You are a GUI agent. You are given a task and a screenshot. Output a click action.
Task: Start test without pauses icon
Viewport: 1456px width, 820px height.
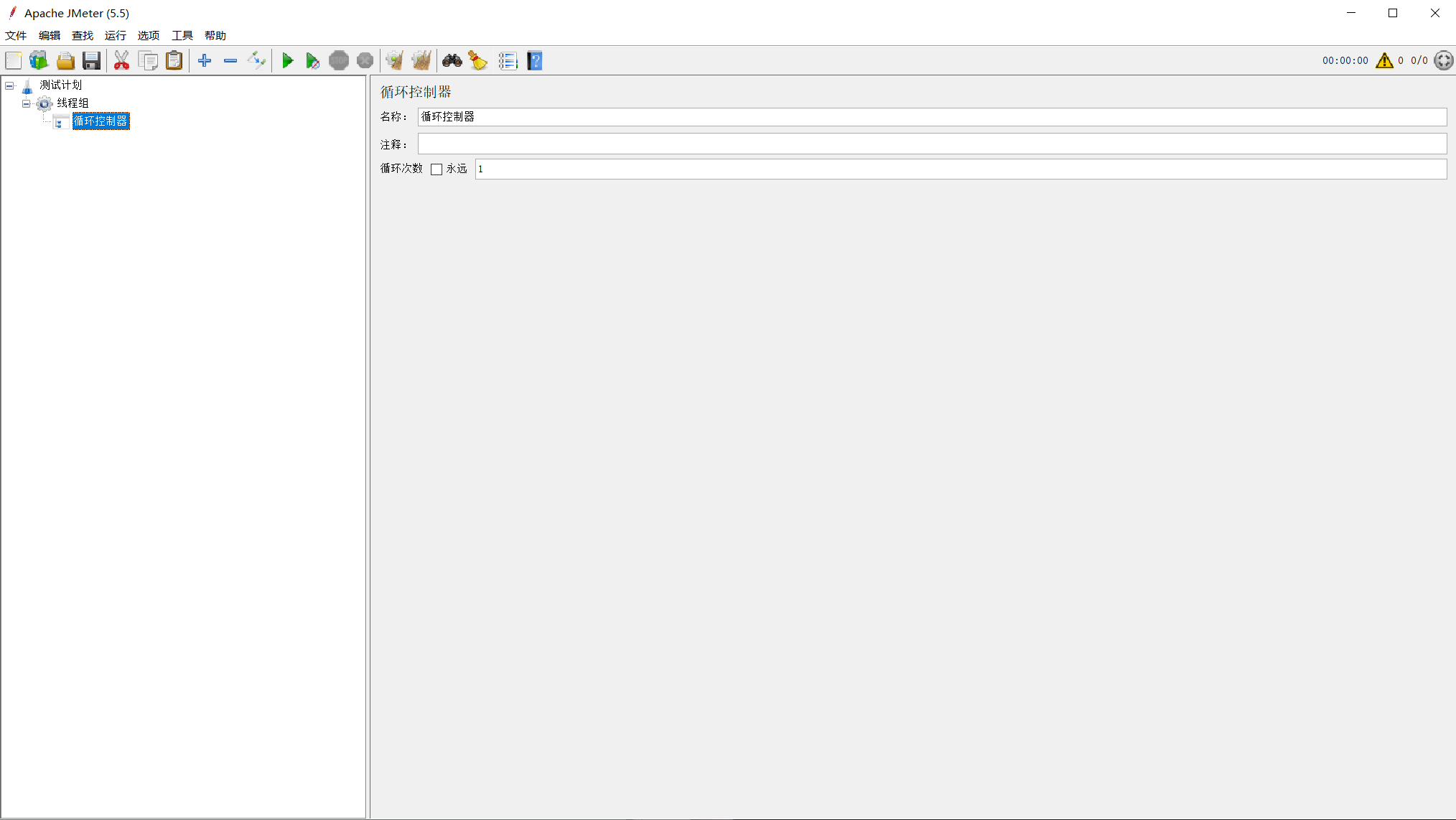(312, 61)
